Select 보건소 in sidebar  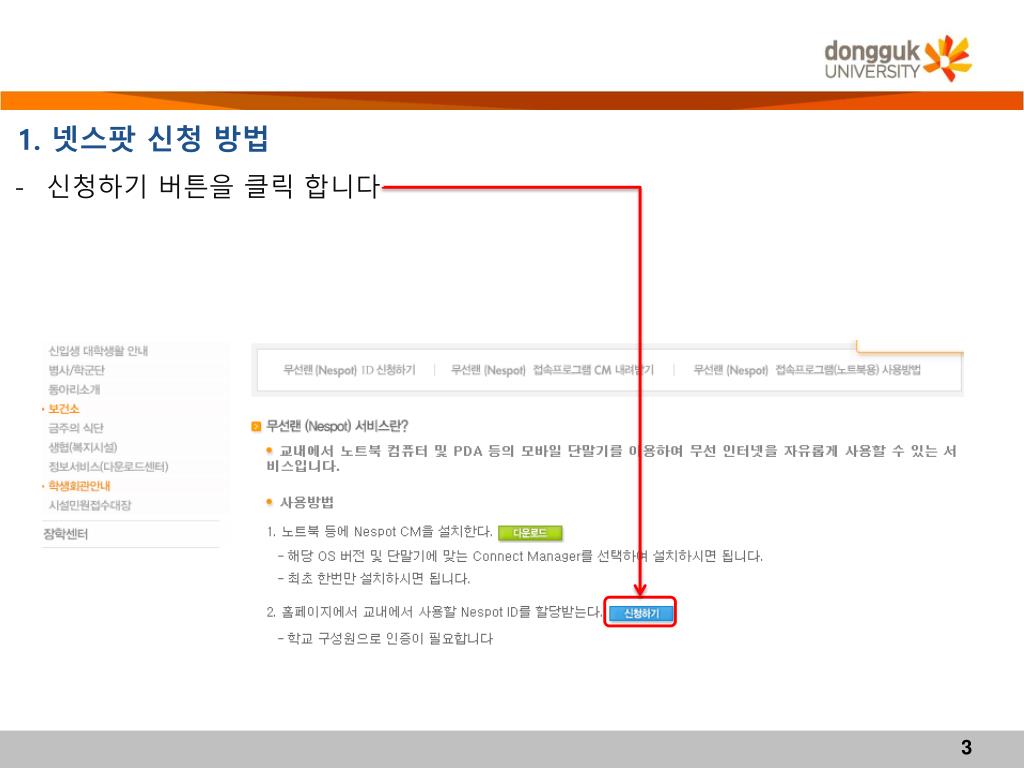pos(63,409)
